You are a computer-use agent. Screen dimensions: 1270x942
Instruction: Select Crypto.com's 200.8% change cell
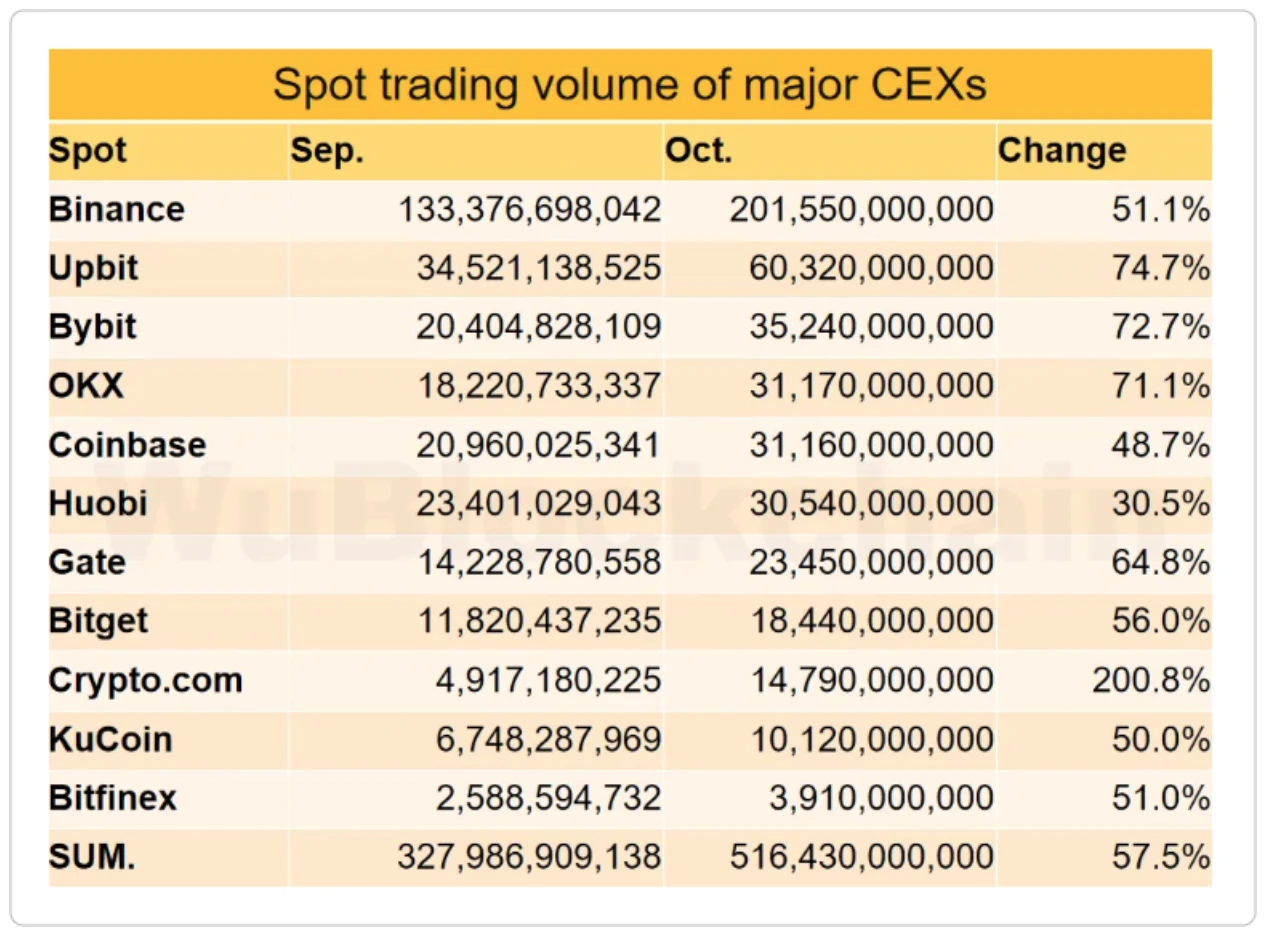tap(1152, 680)
